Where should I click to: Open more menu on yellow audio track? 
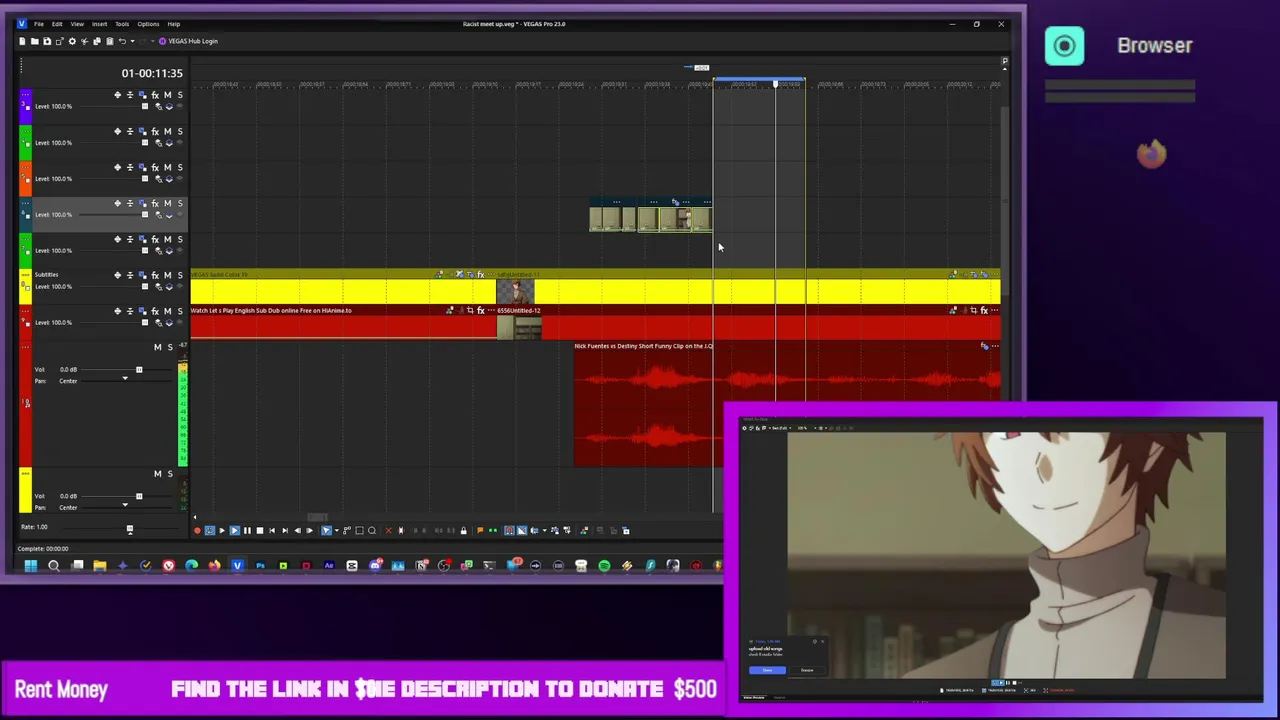pos(26,473)
